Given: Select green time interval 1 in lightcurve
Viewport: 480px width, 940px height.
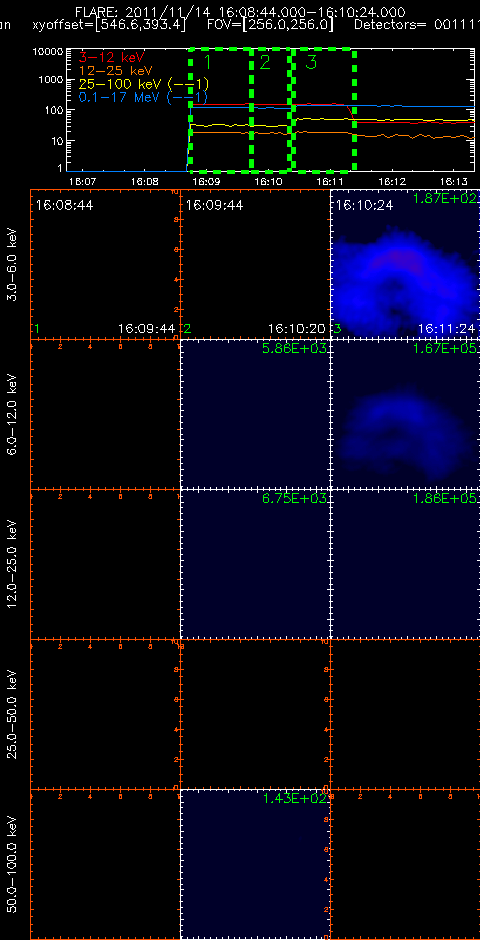Looking at the screenshot, I should point(221,110).
